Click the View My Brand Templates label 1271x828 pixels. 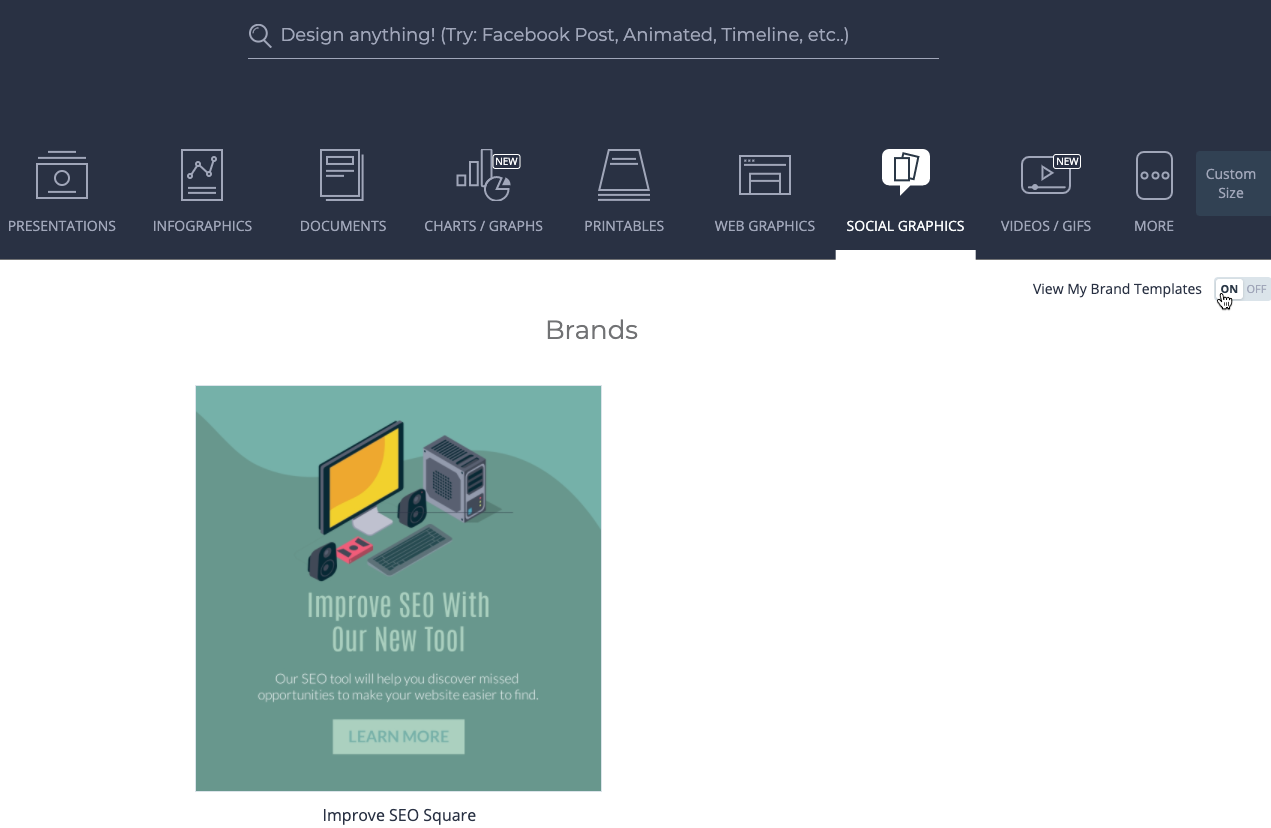(x=1117, y=289)
